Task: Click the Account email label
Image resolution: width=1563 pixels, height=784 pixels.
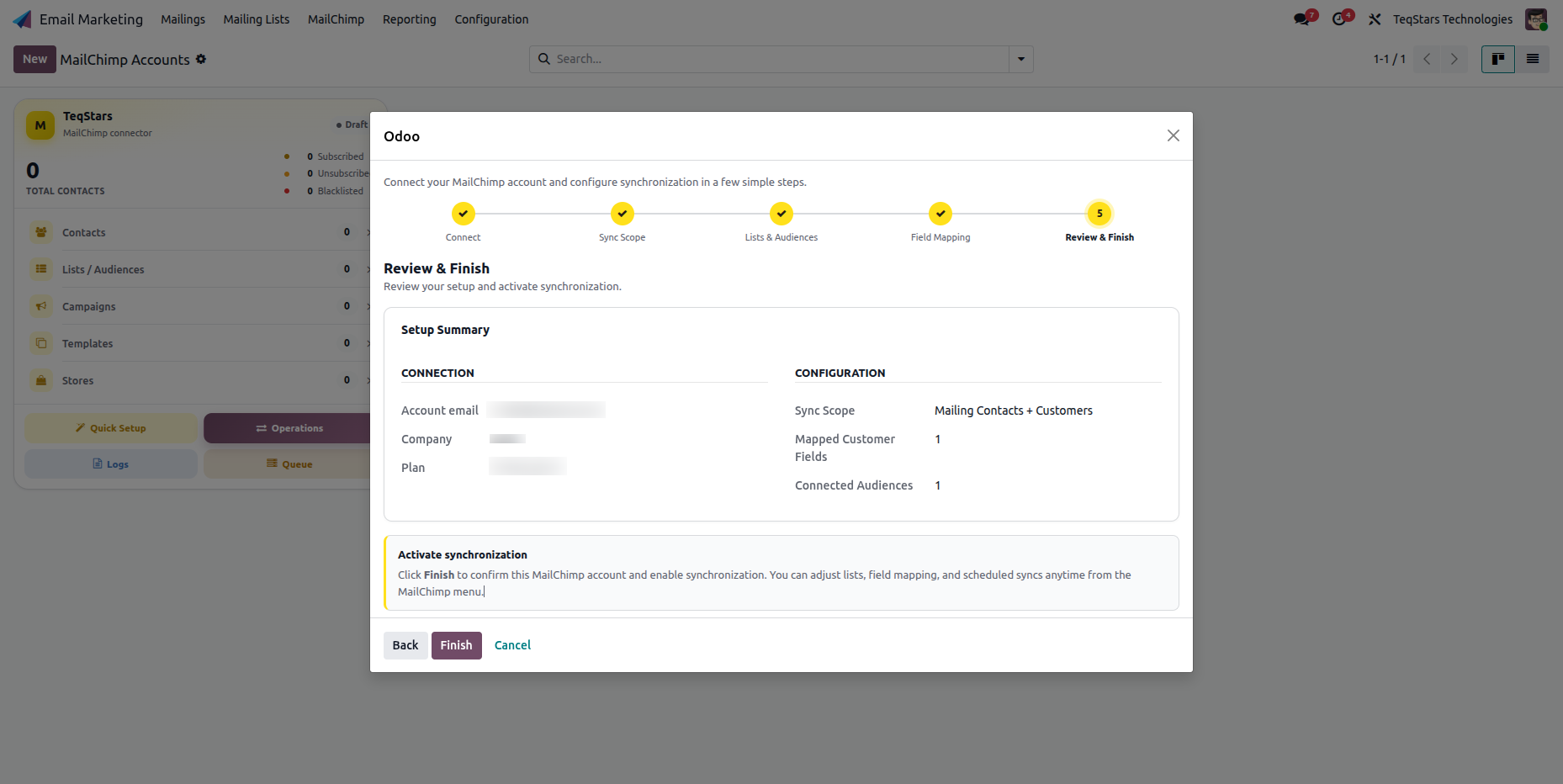Action: click(440, 411)
